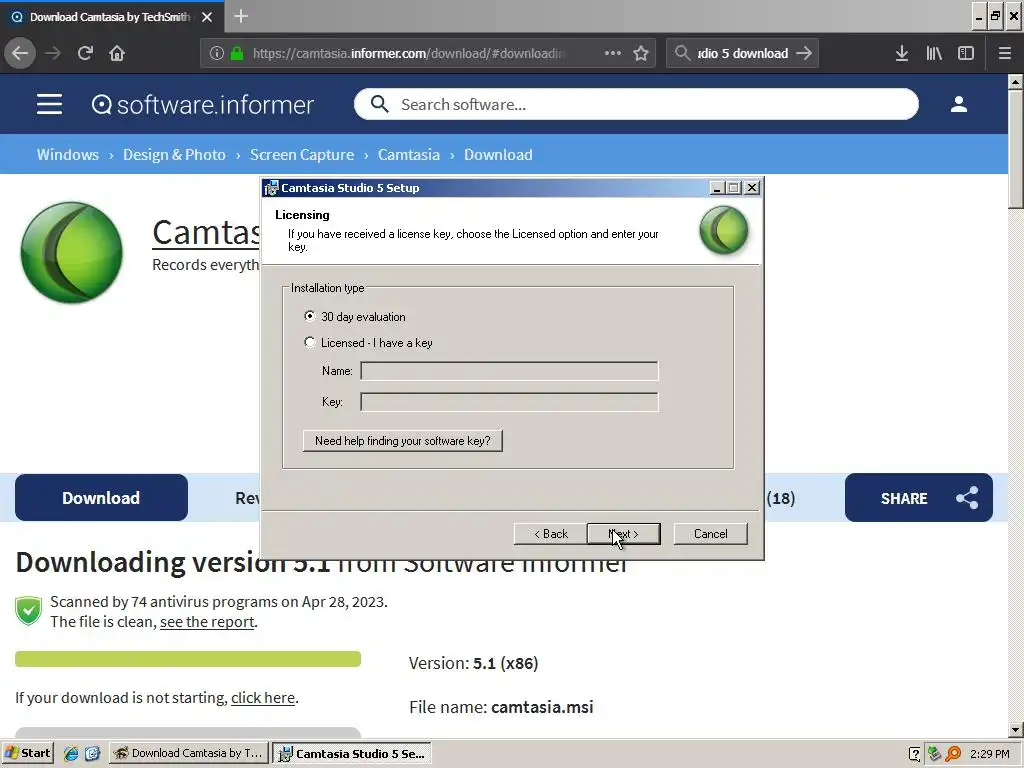Show site information icon in address bar
Screen dimensions: 1024x768
(217, 54)
